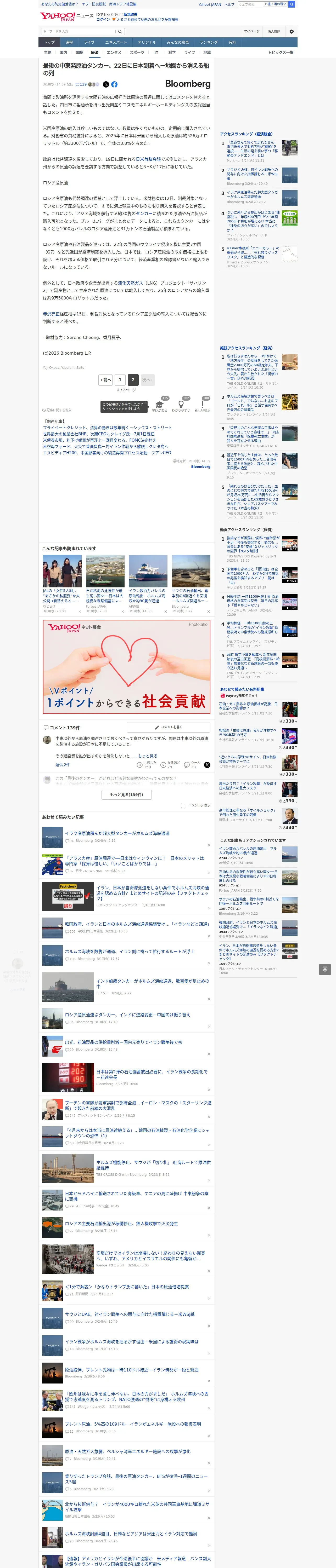Click the blue search magnifier button at top

click(x=292, y=4)
